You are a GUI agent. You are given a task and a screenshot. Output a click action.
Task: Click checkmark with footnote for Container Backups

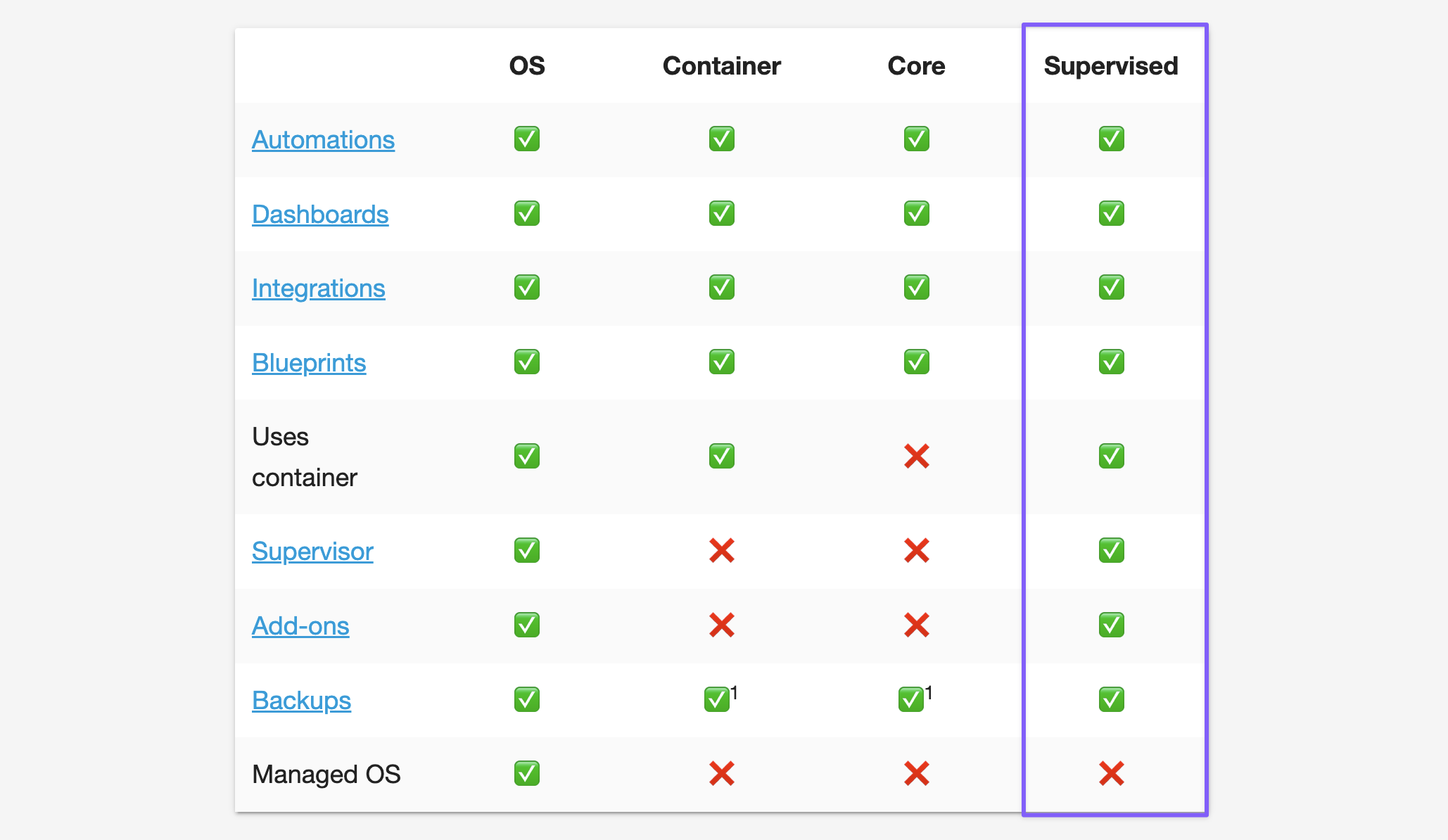coord(717,700)
